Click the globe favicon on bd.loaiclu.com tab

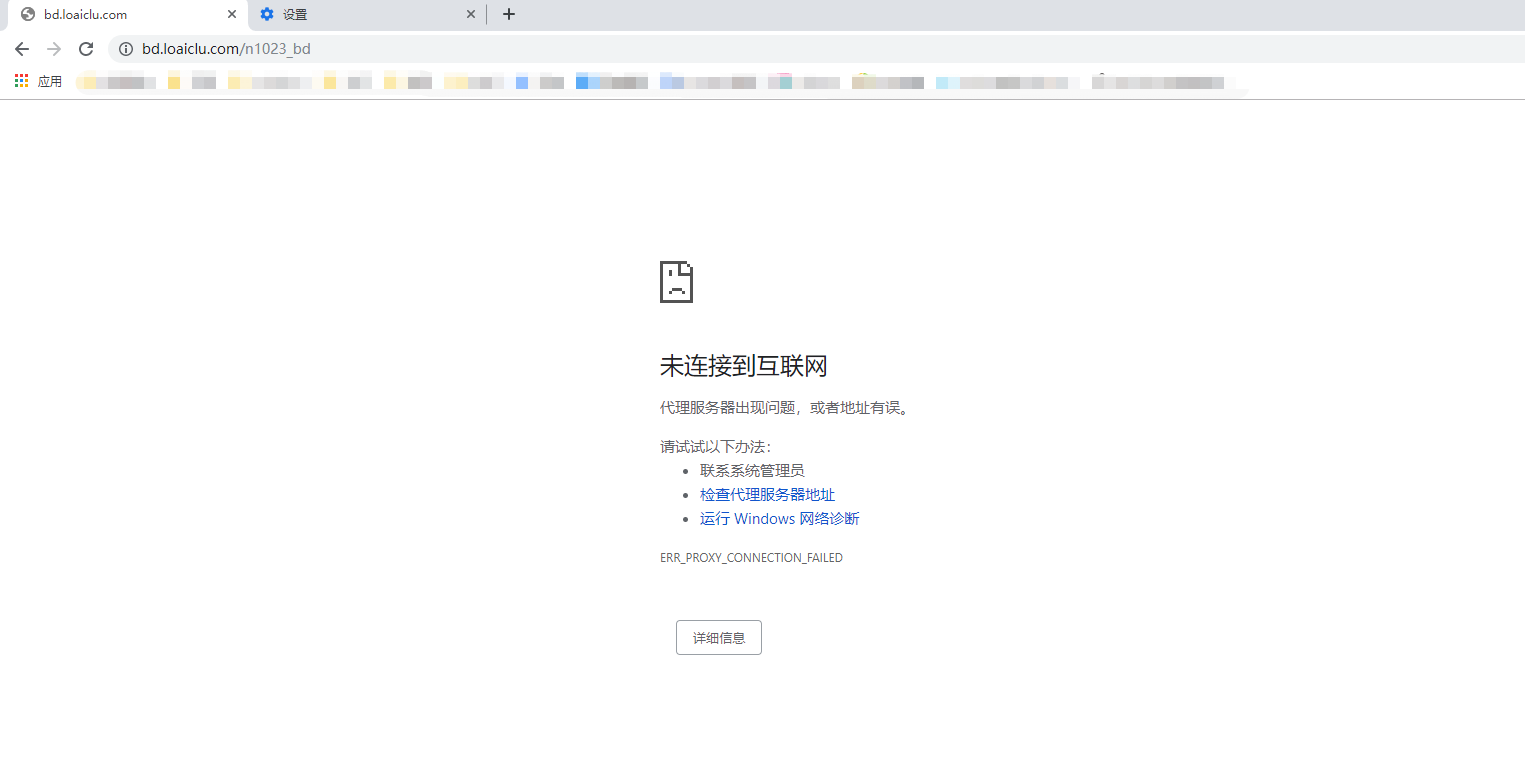28,14
